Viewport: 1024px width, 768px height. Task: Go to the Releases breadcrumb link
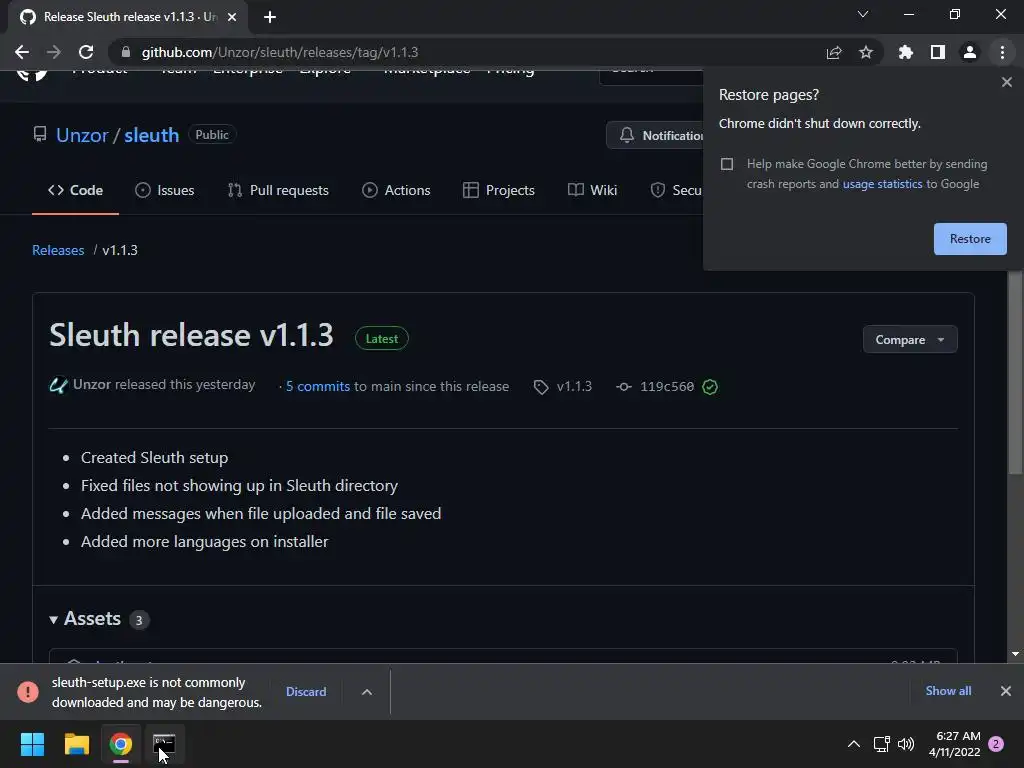(58, 250)
